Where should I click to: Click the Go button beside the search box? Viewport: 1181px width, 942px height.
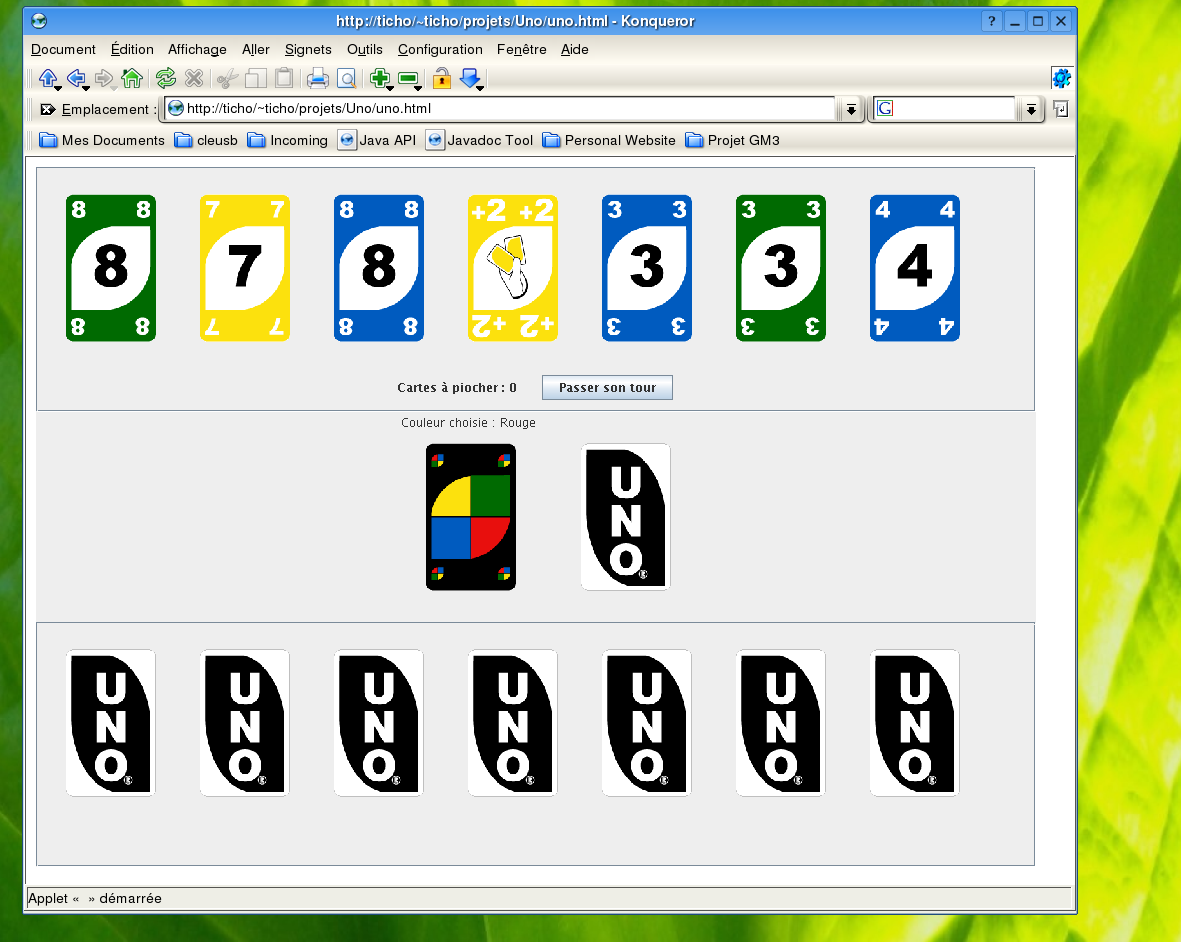click(1060, 109)
